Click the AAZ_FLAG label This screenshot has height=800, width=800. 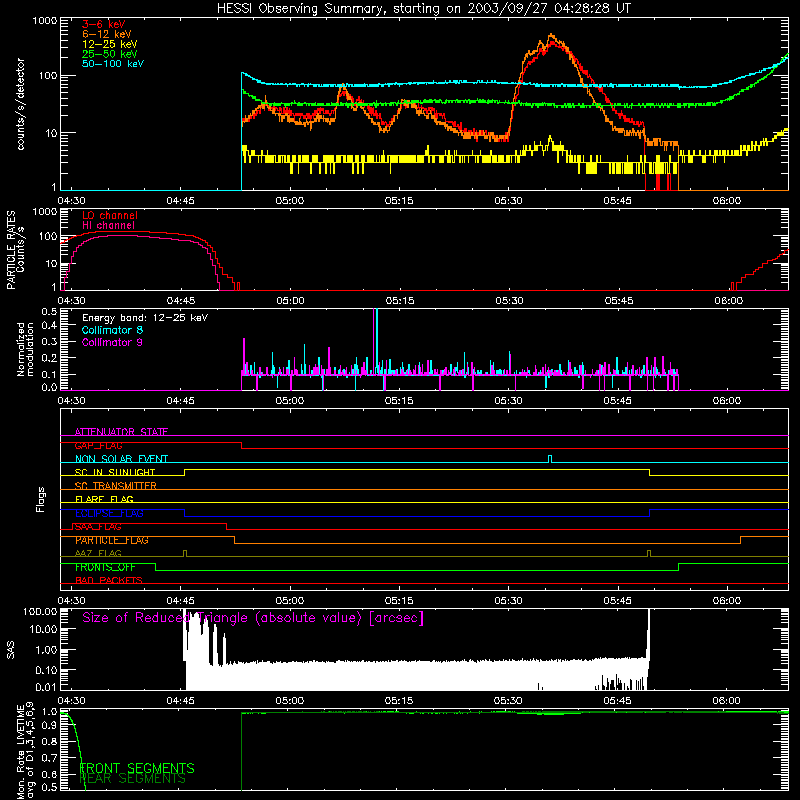[98, 553]
